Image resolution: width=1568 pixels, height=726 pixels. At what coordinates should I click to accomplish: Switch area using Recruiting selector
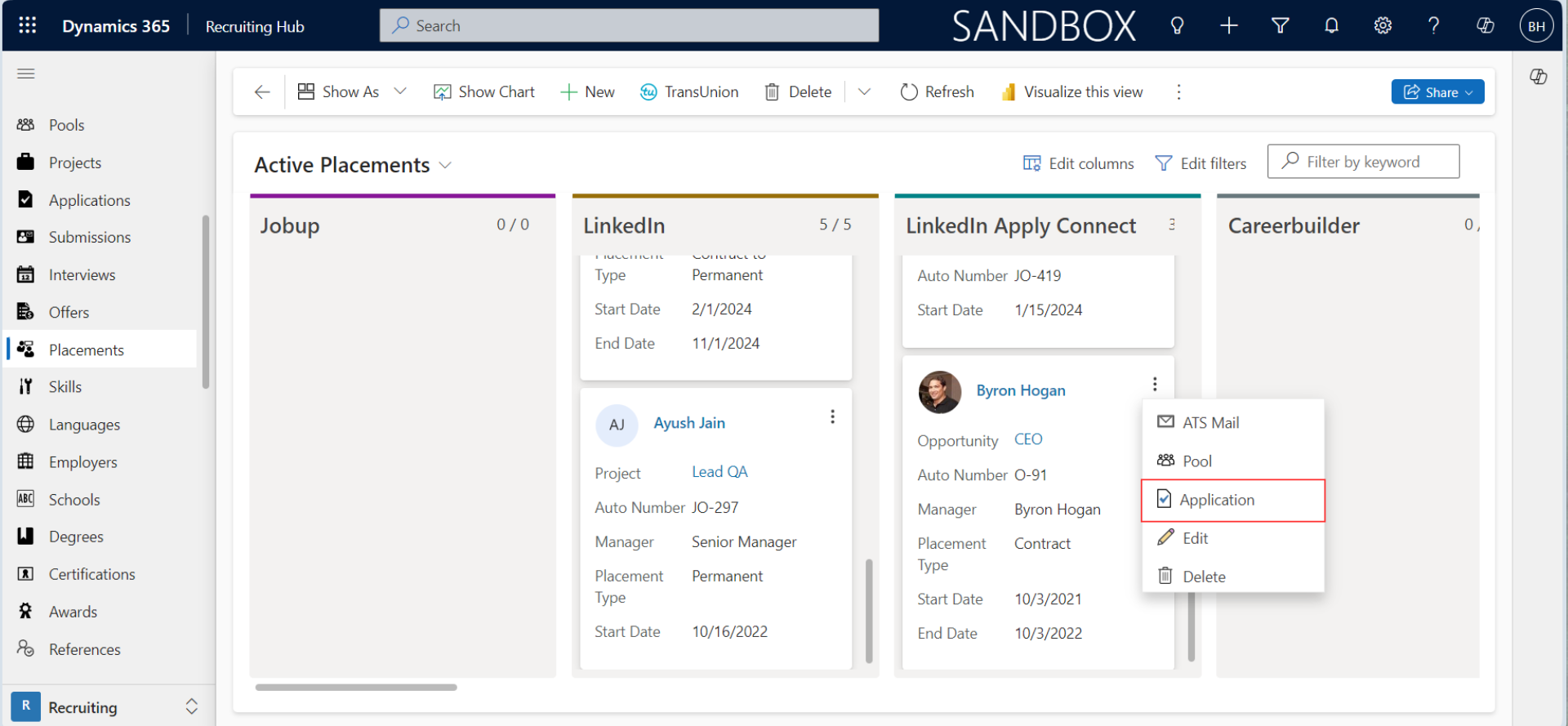point(106,707)
